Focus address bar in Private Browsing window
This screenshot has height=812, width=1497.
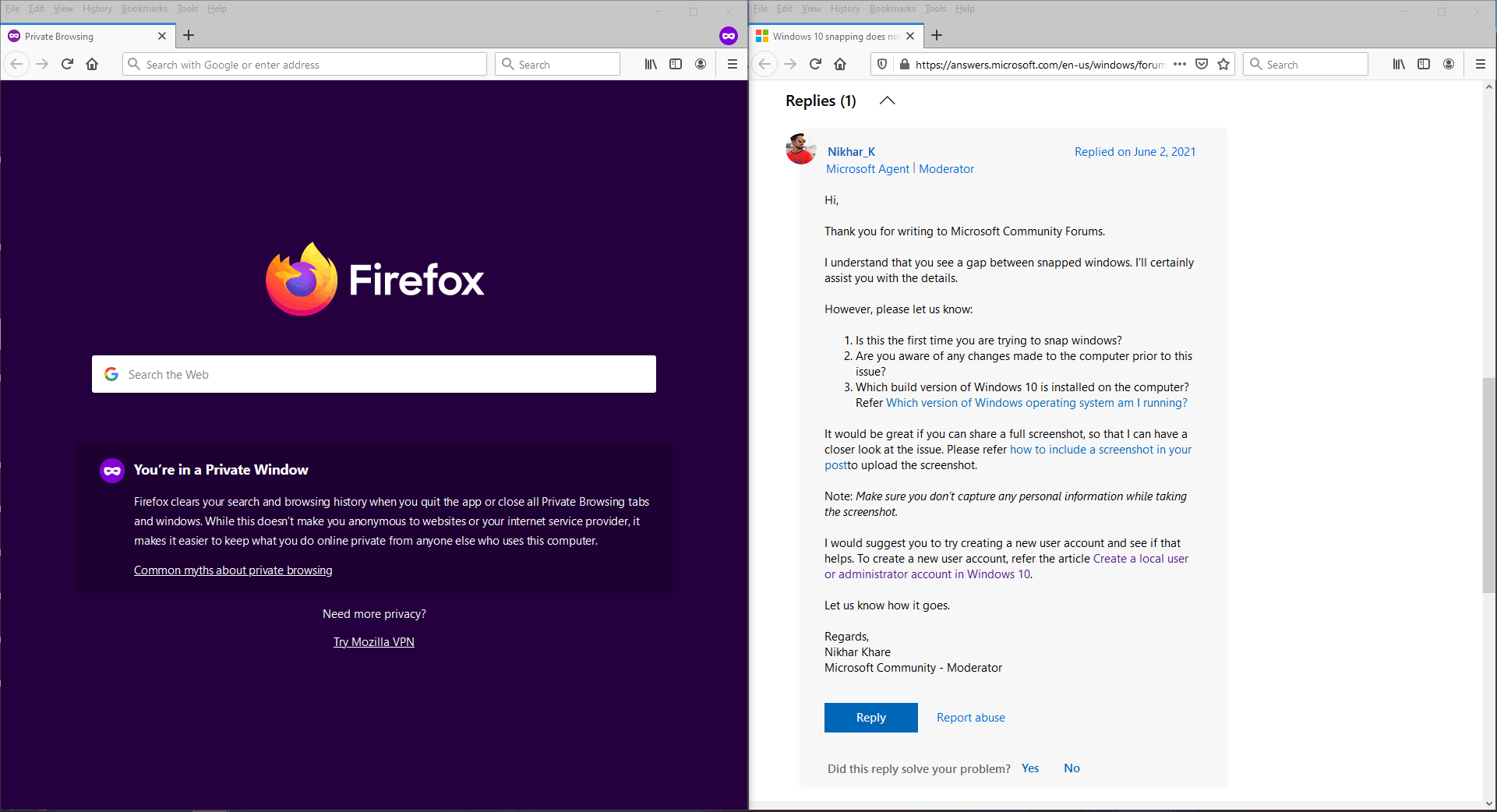pos(305,65)
